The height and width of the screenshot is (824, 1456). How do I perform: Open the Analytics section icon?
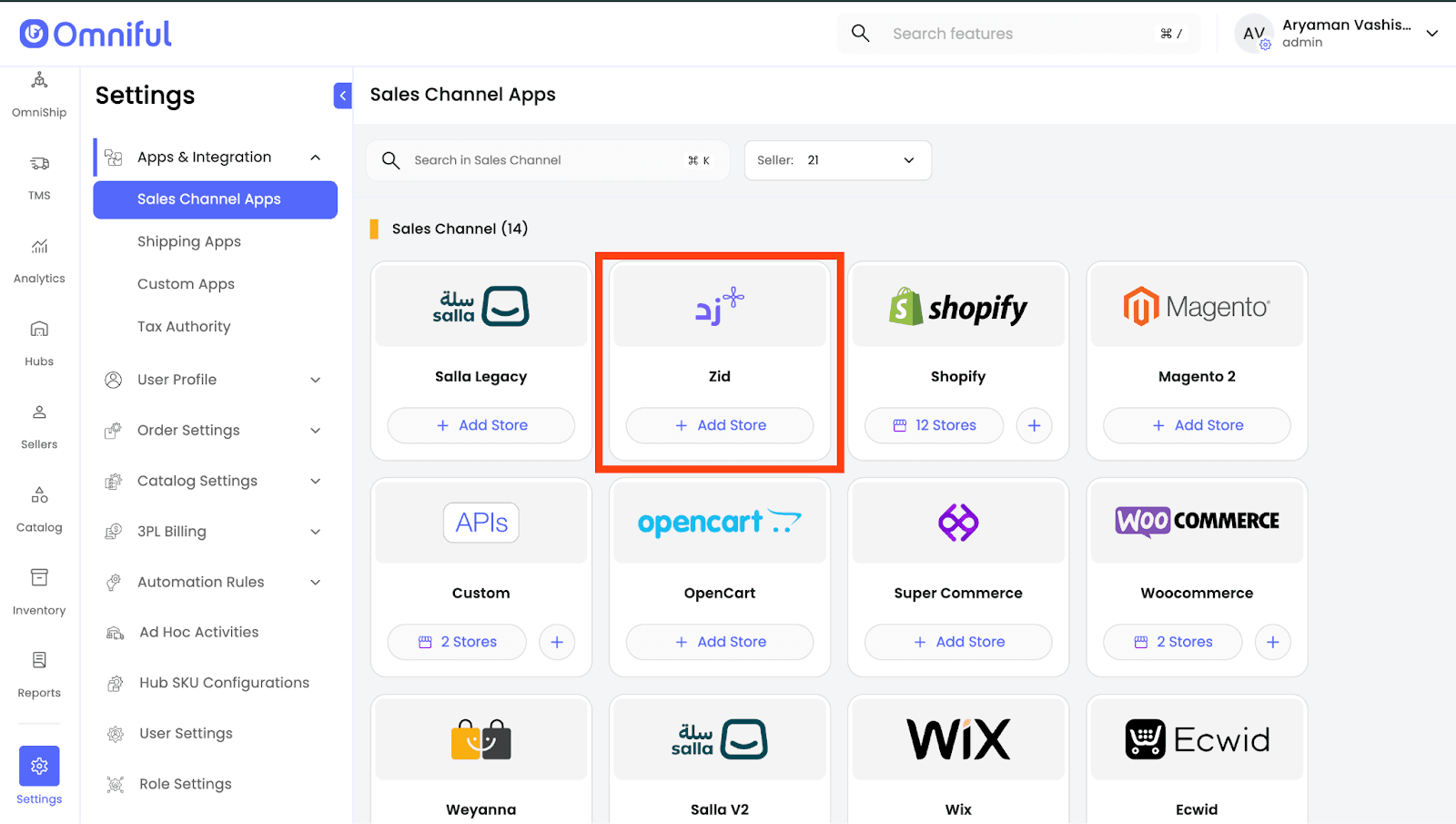click(39, 248)
